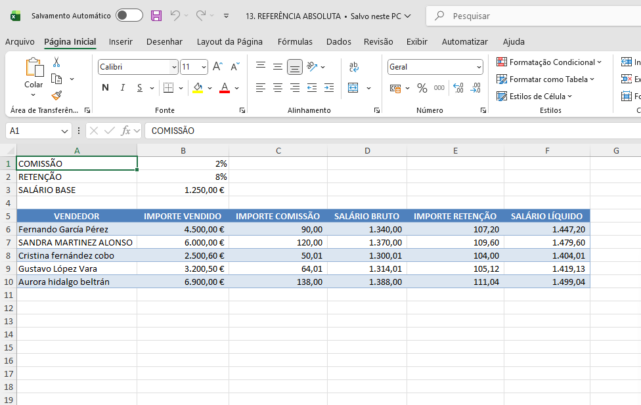Click the Save diskette icon
Image resolution: width=641 pixels, height=405 pixels.
coord(156,16)
